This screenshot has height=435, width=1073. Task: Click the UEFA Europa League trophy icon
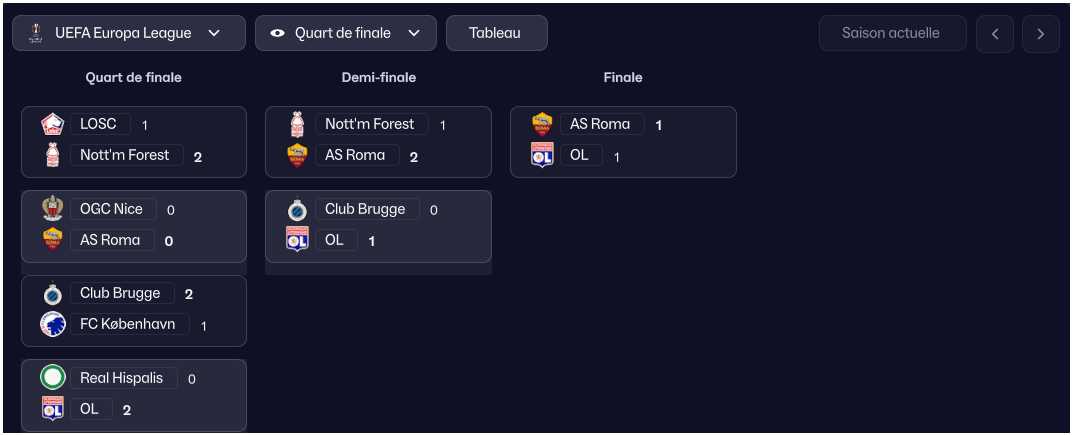tap(35, 33)
